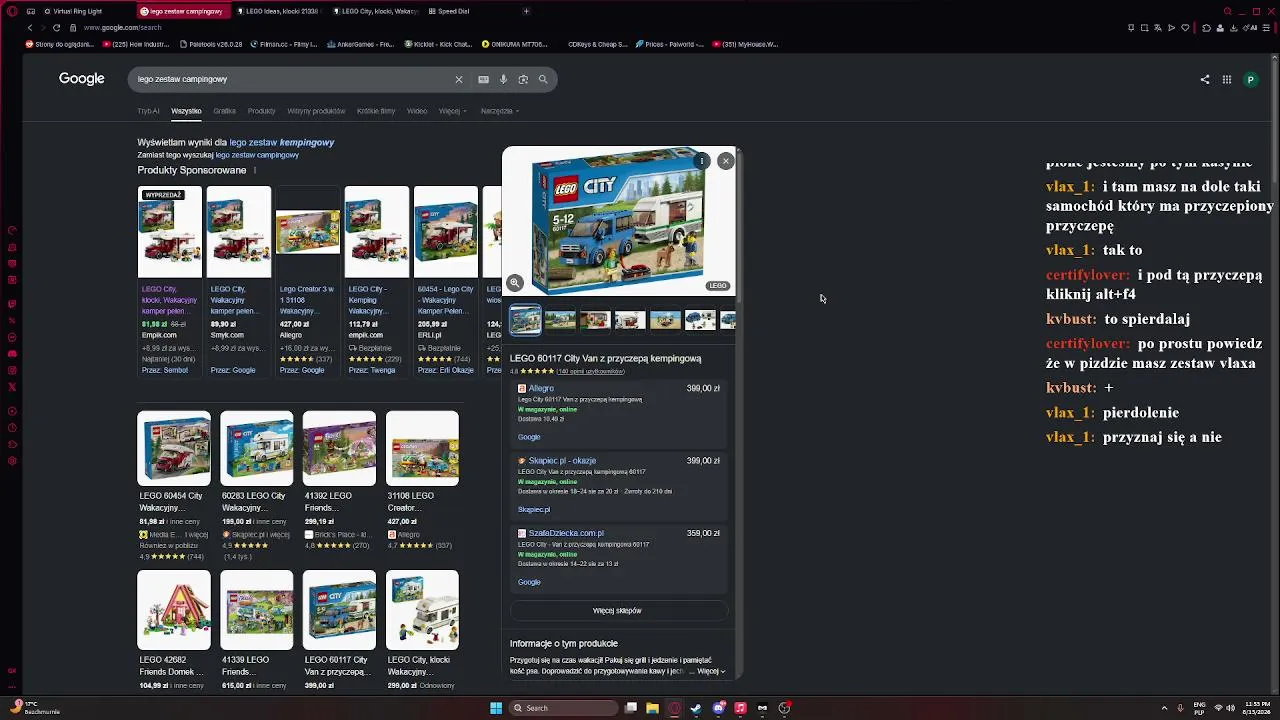Open the volume control in system tray
The image size is (1280, 720).
coord(1231,708)
